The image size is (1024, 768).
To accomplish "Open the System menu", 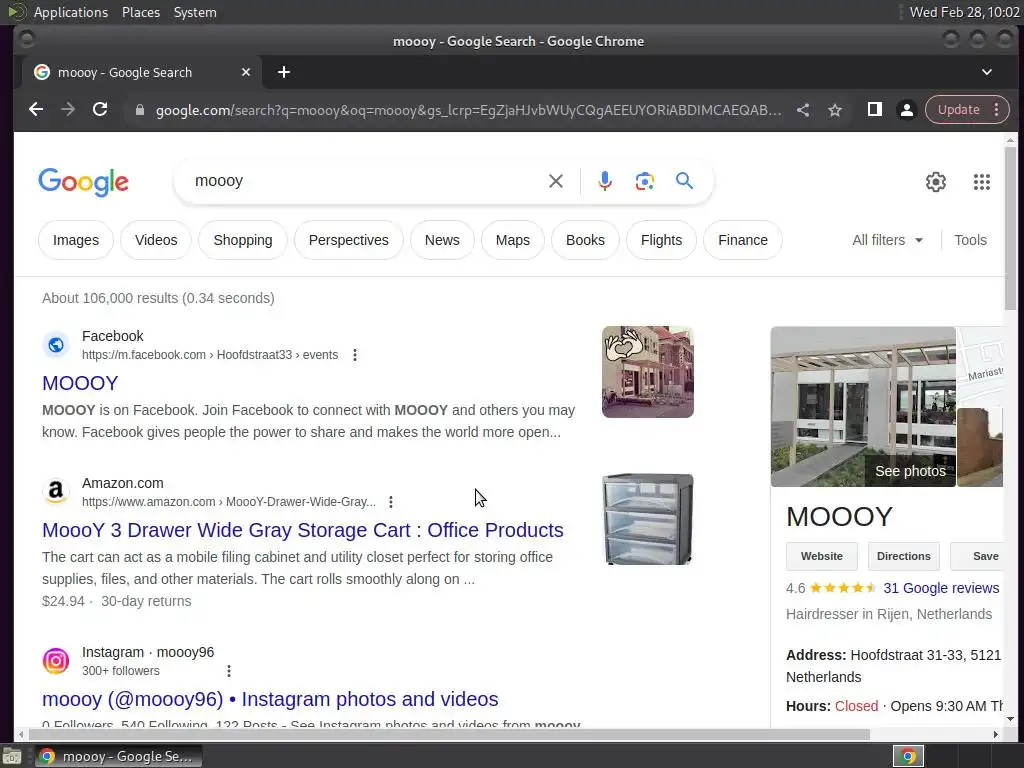I will (195, 12).
